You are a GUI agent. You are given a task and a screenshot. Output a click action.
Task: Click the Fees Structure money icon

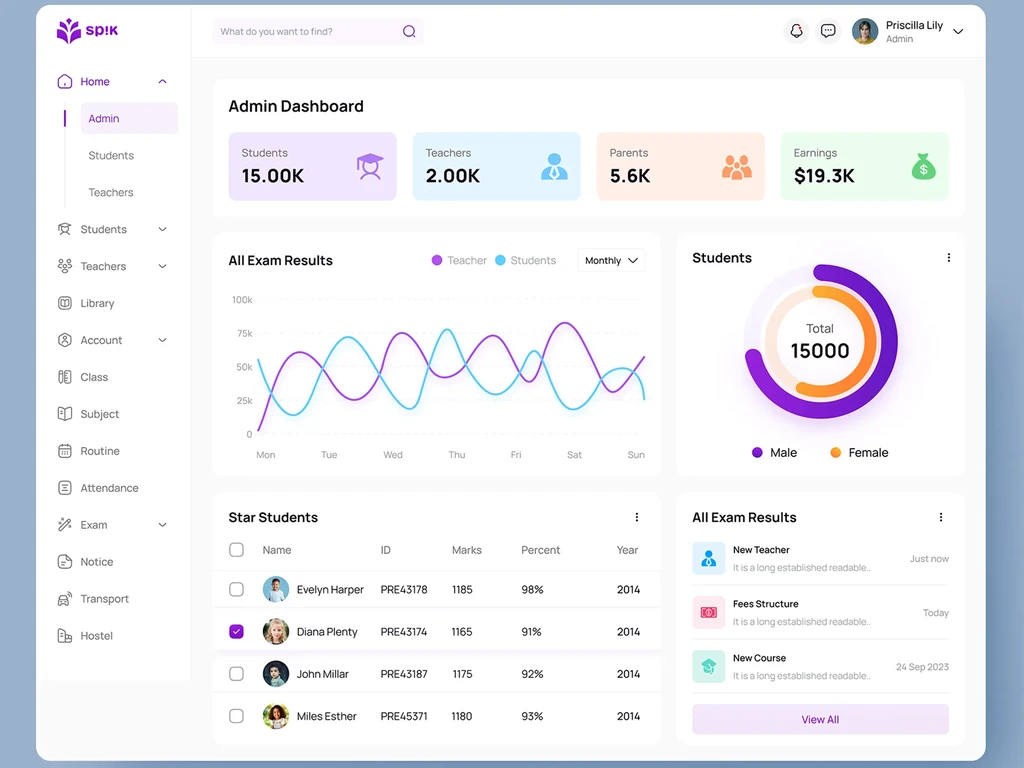[x=709, y=613]
